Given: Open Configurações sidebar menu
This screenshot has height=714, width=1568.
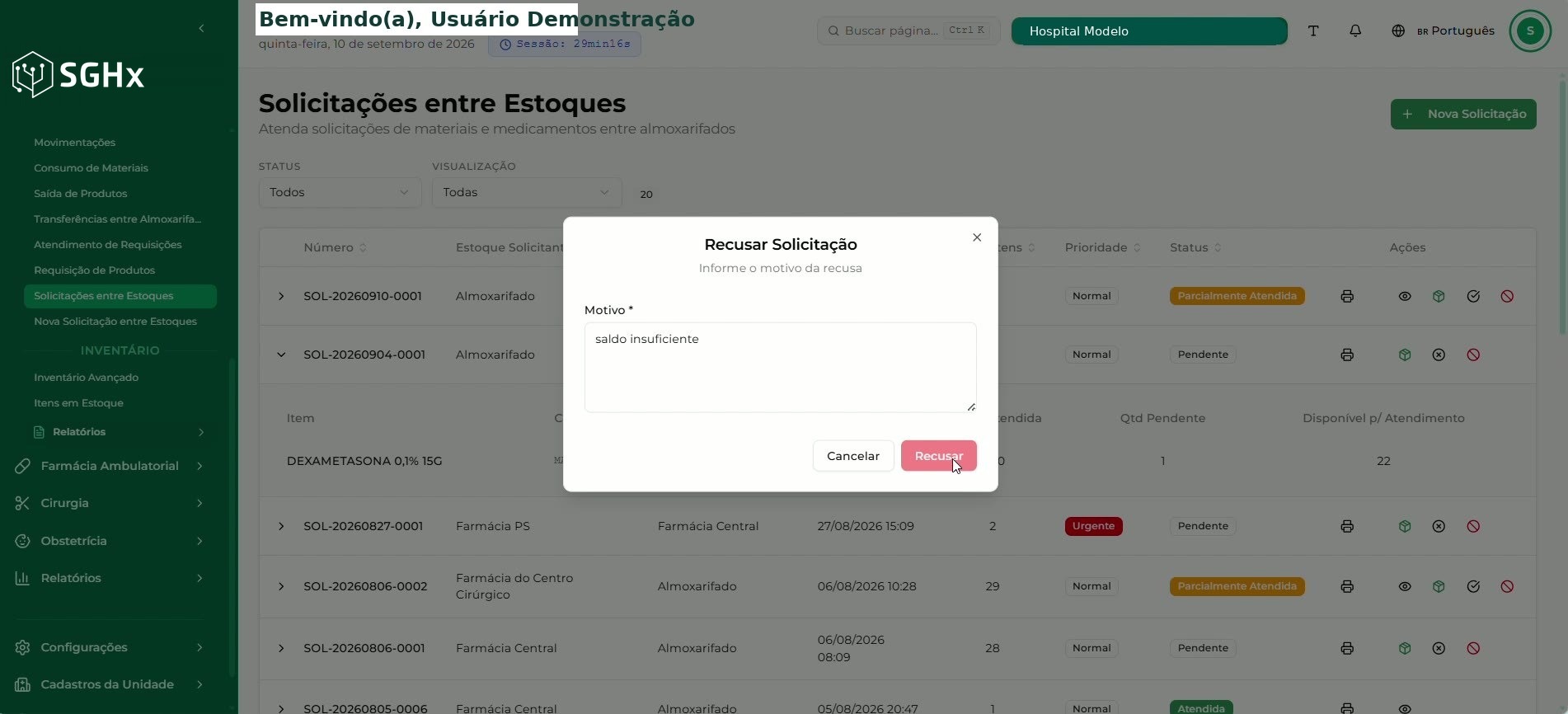Looking at the screenshot, I should click(x=110, y=647).
